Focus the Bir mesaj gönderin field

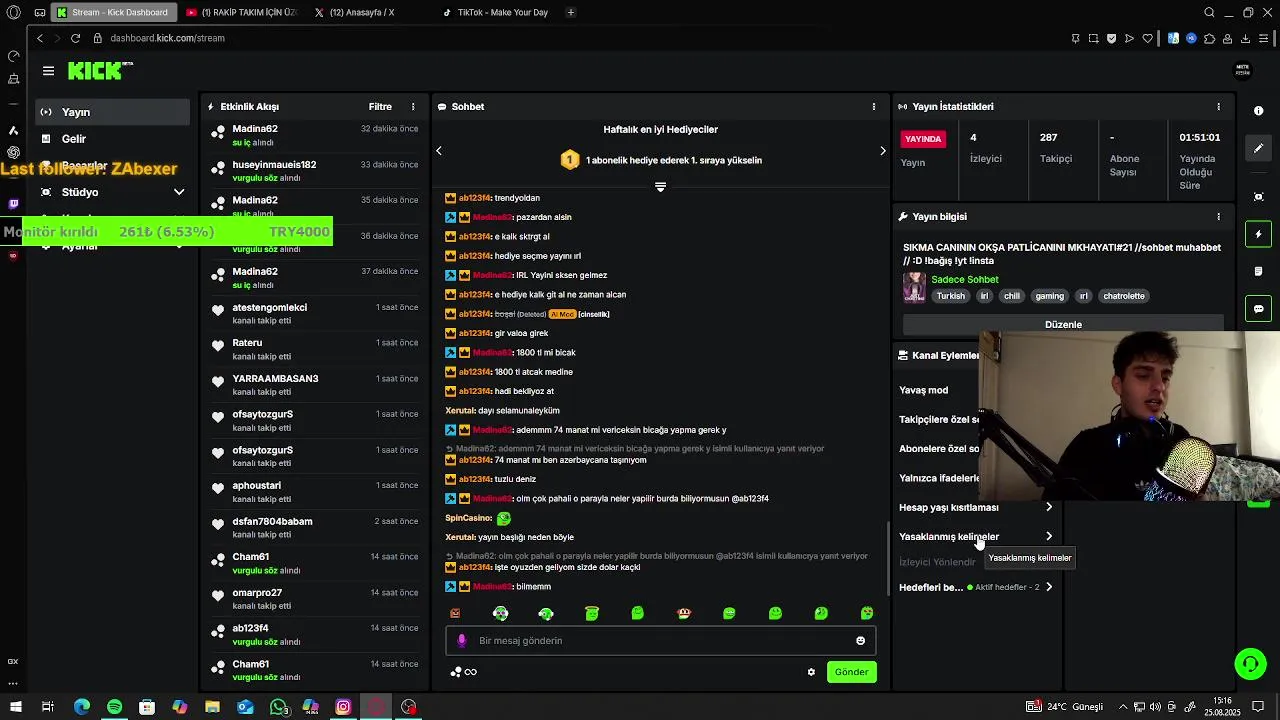click(x=660, y=641)
